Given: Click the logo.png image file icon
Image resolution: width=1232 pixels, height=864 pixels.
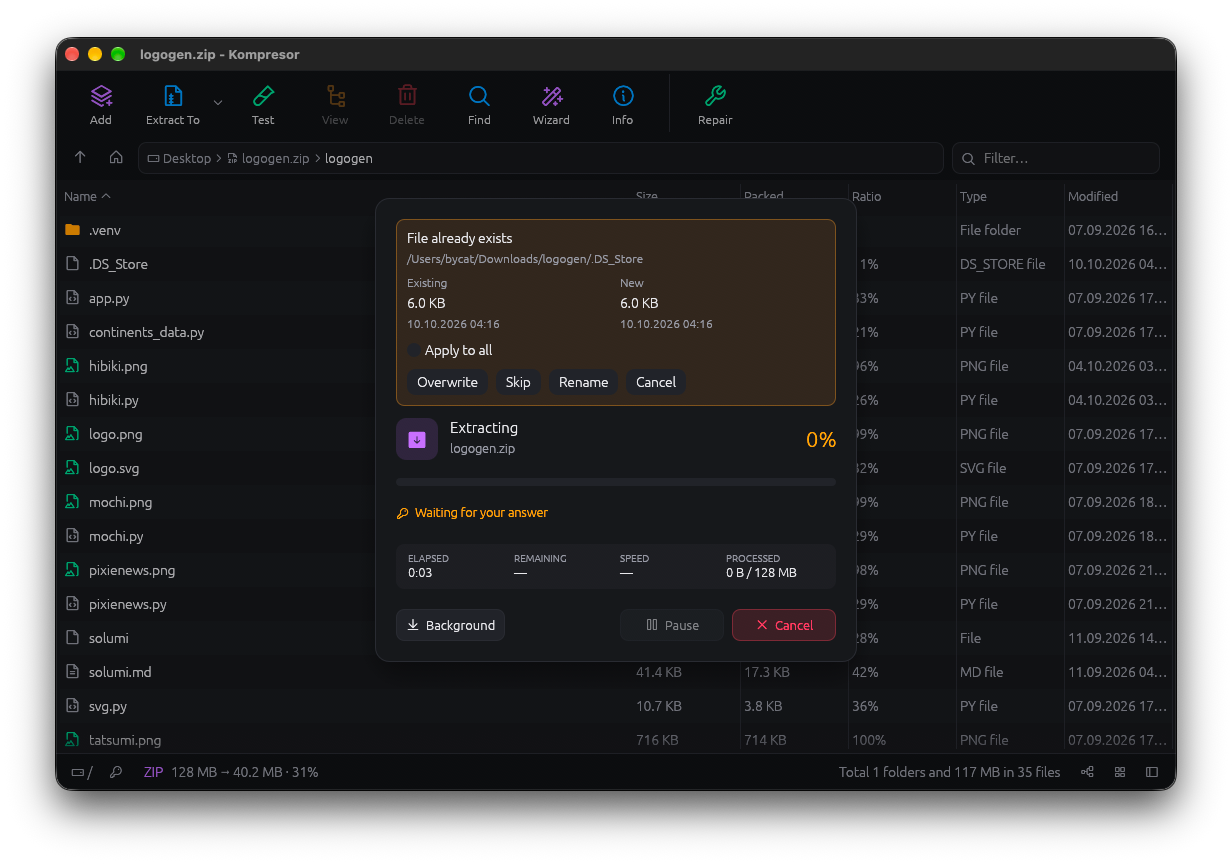Looking at the screenshot, I should pos(72,434).
